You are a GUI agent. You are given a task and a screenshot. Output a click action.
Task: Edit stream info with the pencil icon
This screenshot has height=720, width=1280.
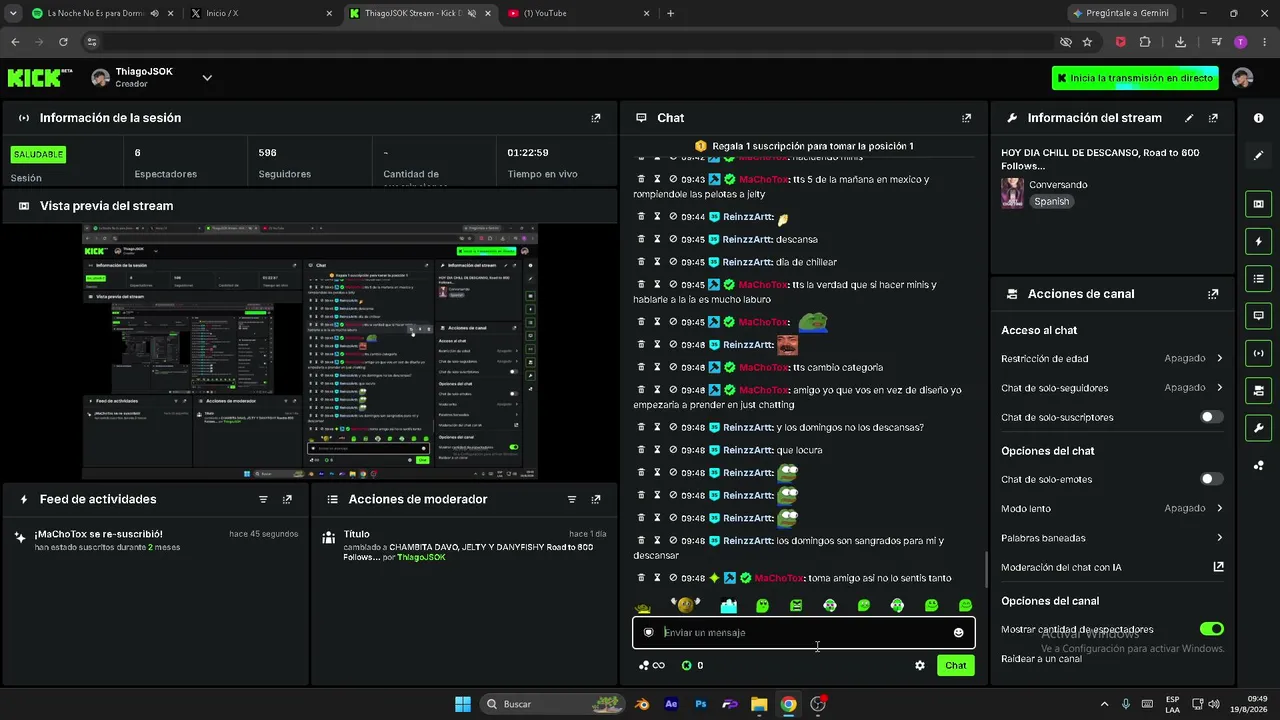click(x=1189, y=118)
